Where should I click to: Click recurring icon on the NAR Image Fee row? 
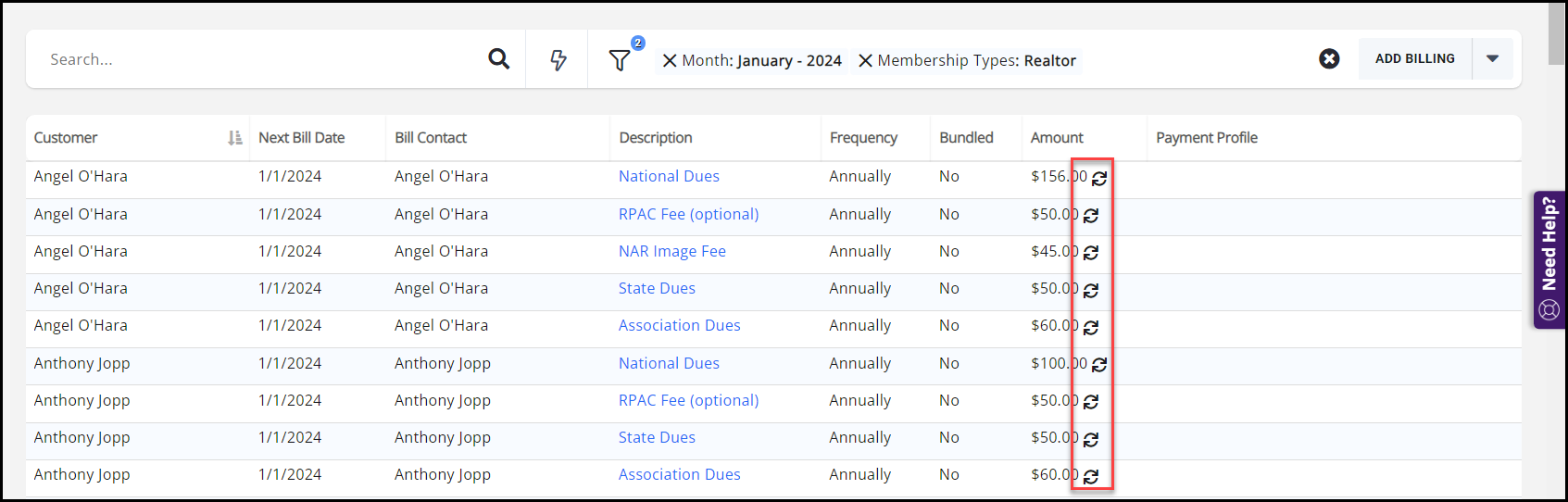point(1091,253)
